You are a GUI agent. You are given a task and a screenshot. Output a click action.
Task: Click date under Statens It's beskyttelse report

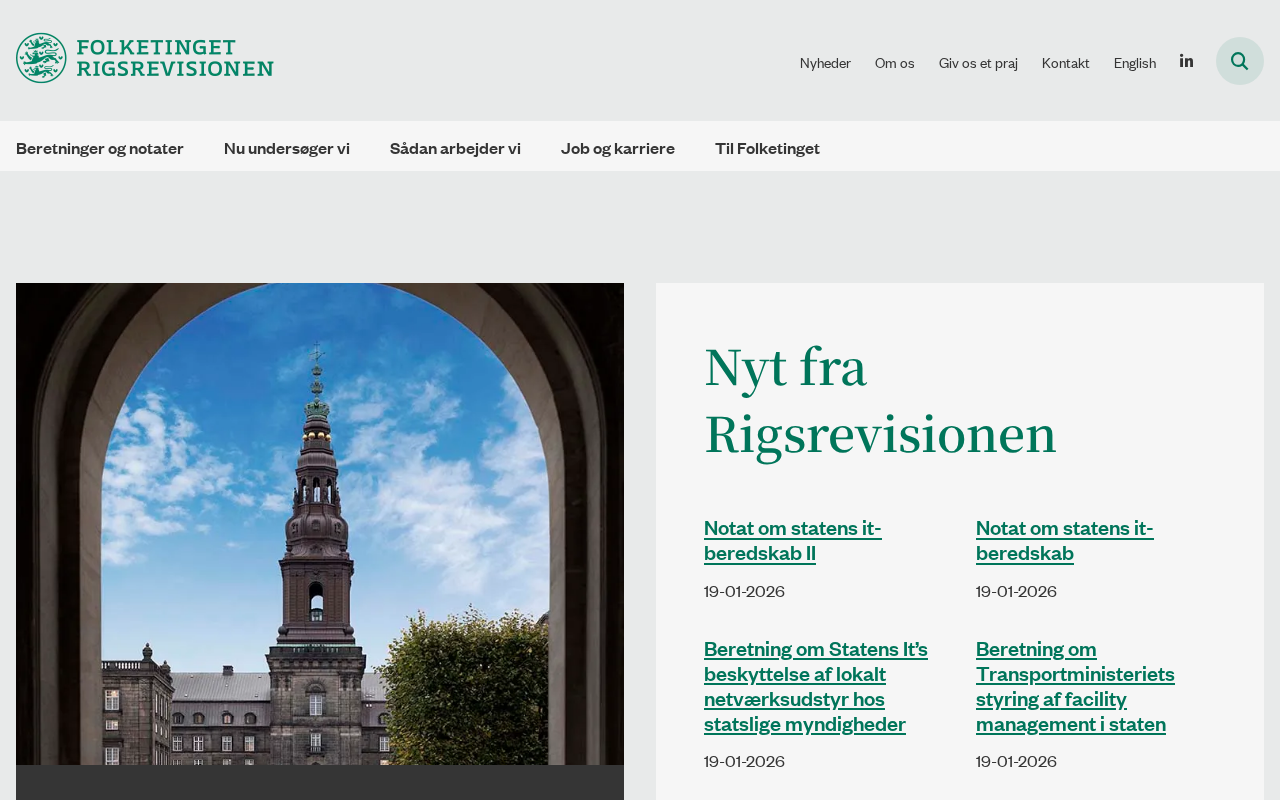[744, 761]
